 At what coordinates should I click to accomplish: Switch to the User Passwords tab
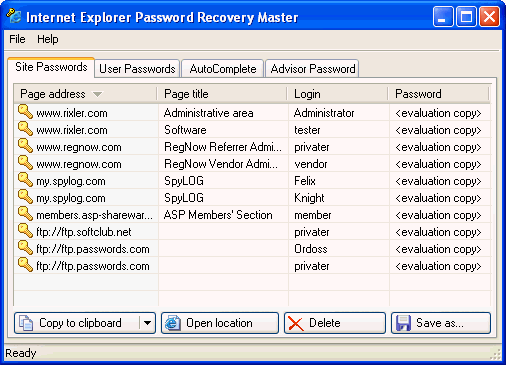pos(137,69)
